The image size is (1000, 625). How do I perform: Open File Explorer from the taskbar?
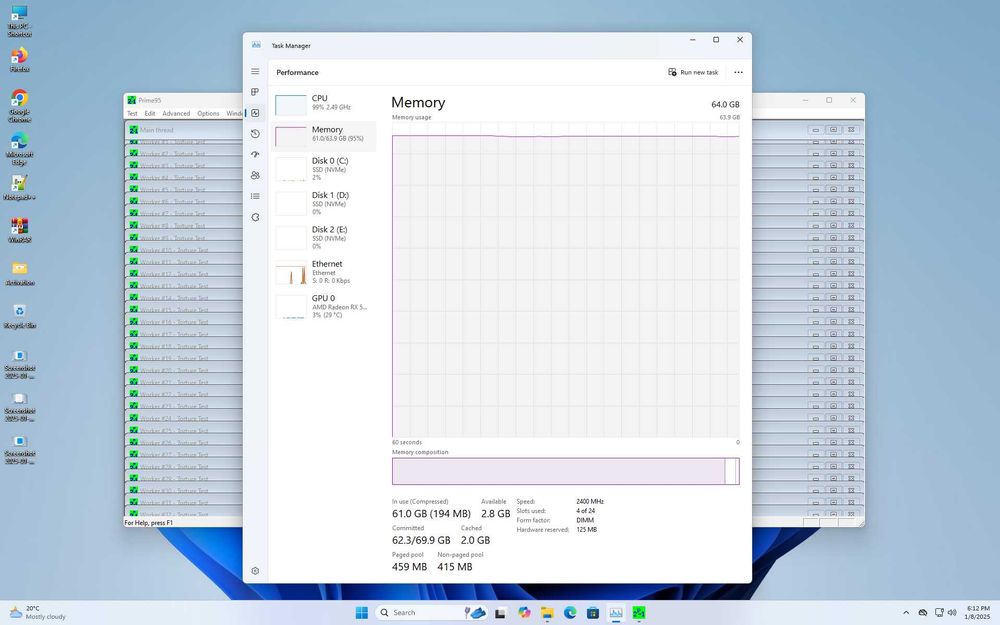(x=547, y=612)
